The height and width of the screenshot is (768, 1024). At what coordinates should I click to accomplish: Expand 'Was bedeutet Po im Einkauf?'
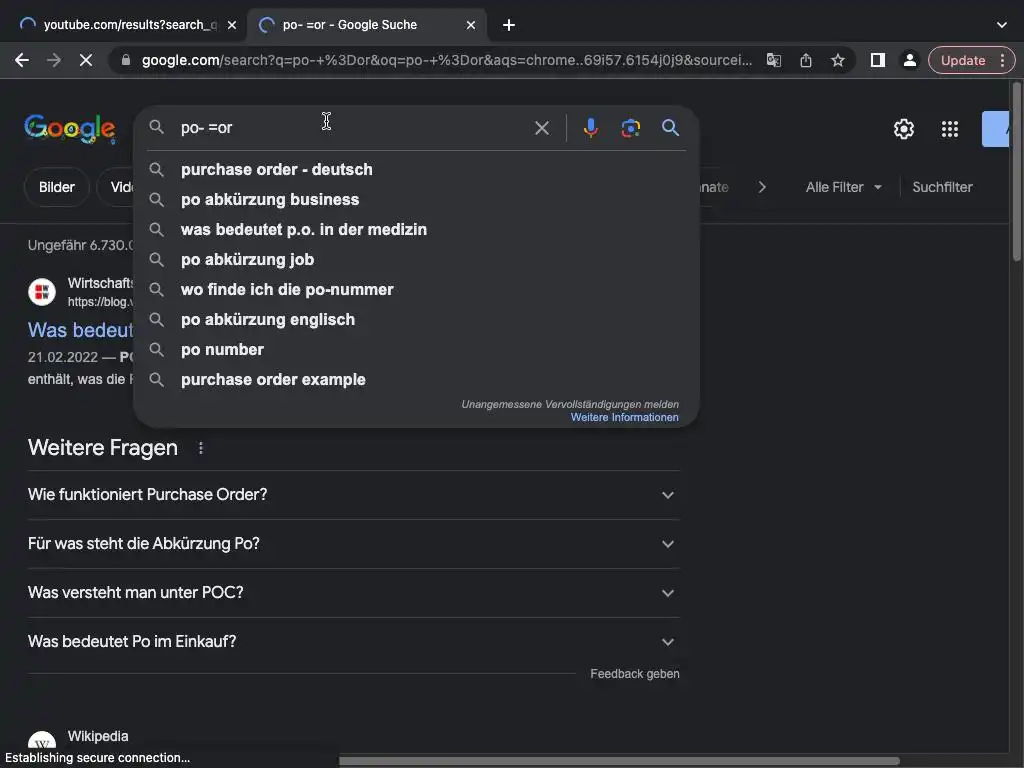point(353,642)
